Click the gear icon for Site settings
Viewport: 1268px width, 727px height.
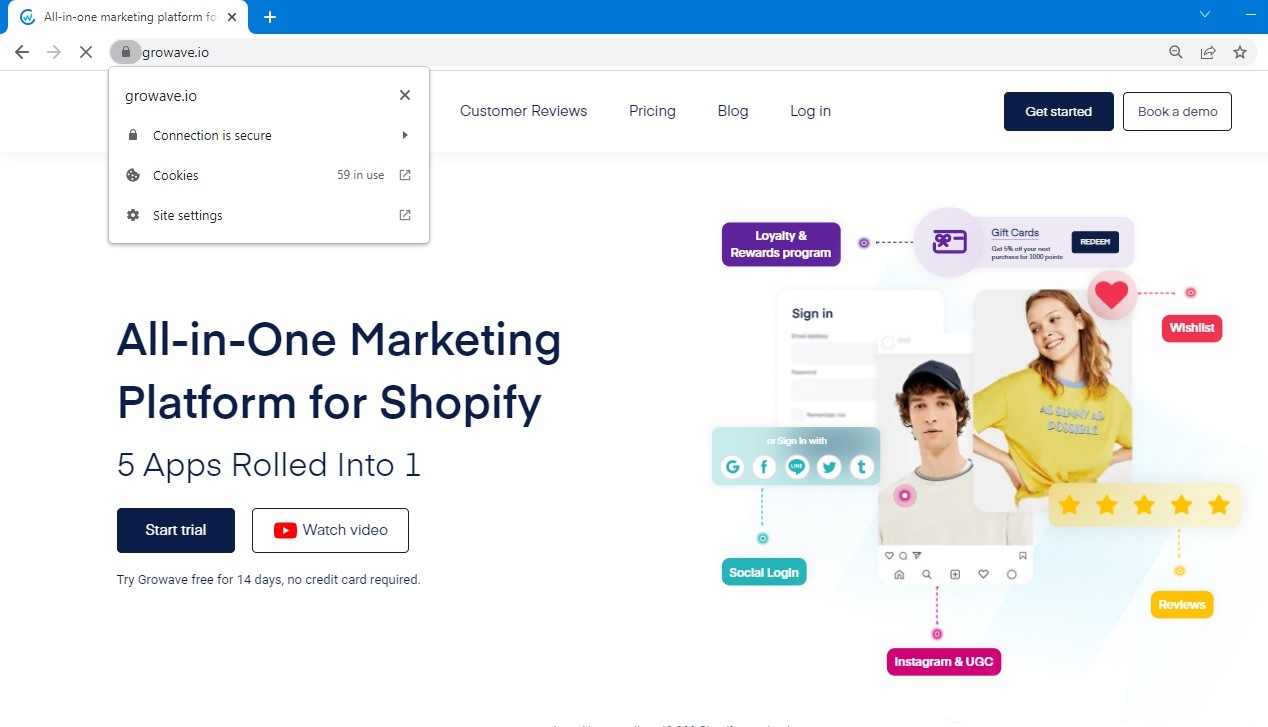(133, 215)
